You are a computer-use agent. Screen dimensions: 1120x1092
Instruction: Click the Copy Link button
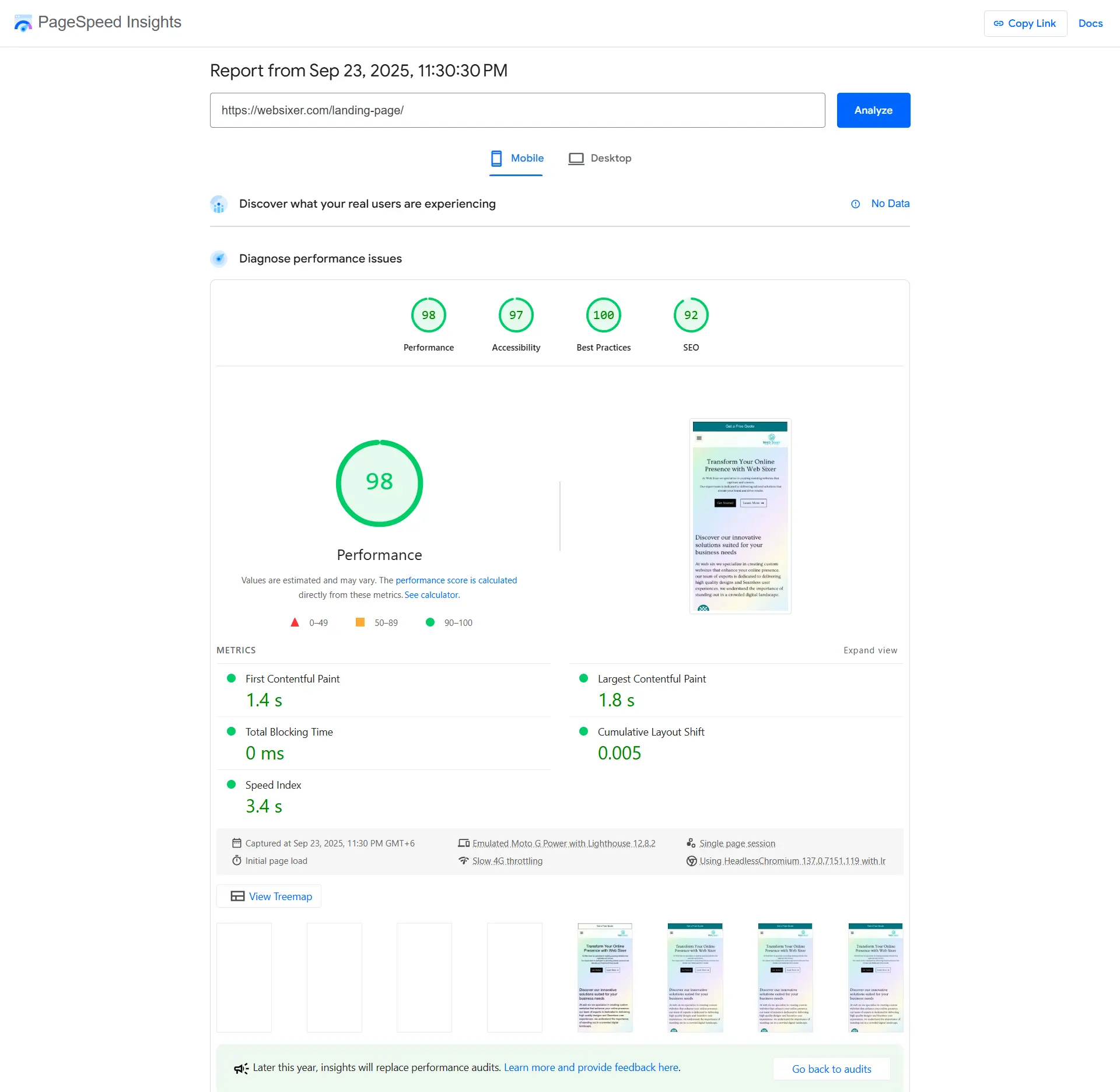click(x=1025, y=24)
